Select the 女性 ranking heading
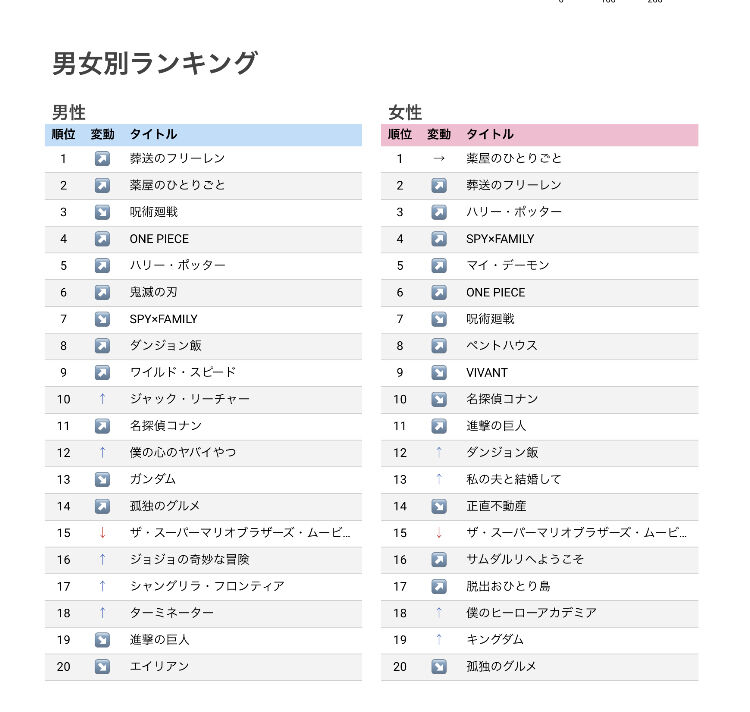750x712 pixels. pos(405,113)
